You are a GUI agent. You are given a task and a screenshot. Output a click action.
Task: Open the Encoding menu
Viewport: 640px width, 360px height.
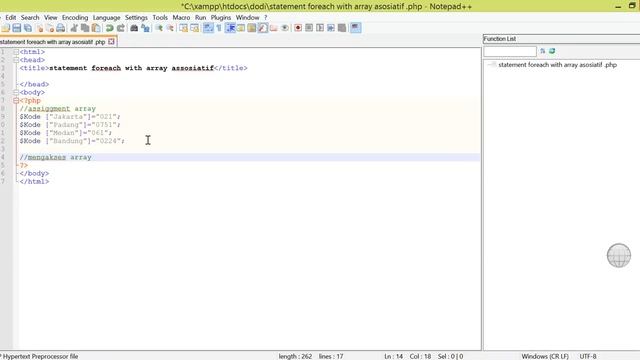75,18
